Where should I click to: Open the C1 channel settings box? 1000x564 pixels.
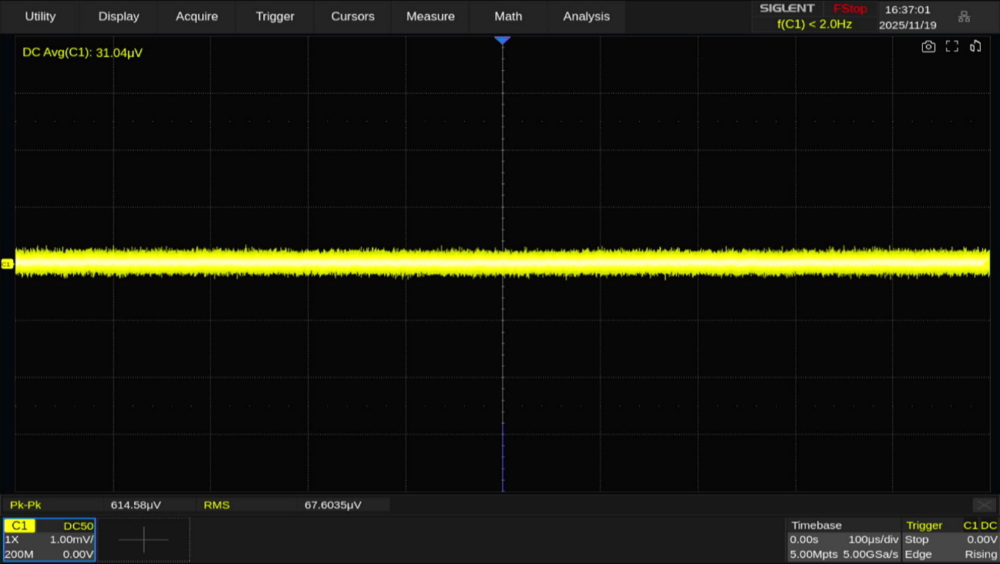click(49, 540)
